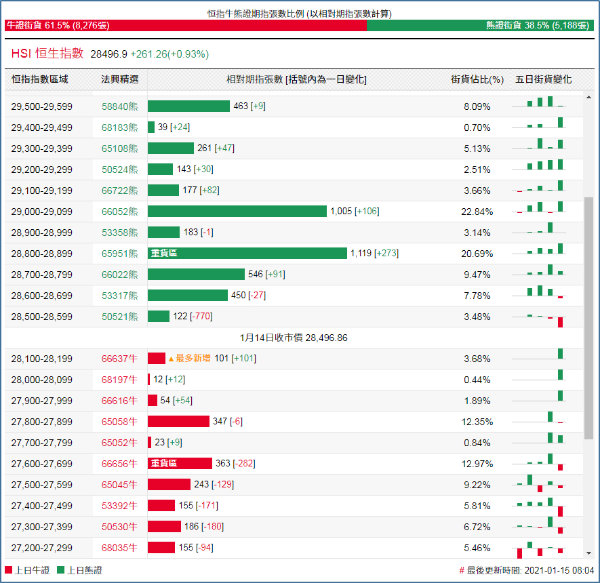
Task: Click the 27,300-27,399 range cell
Action: click(42, 527)
